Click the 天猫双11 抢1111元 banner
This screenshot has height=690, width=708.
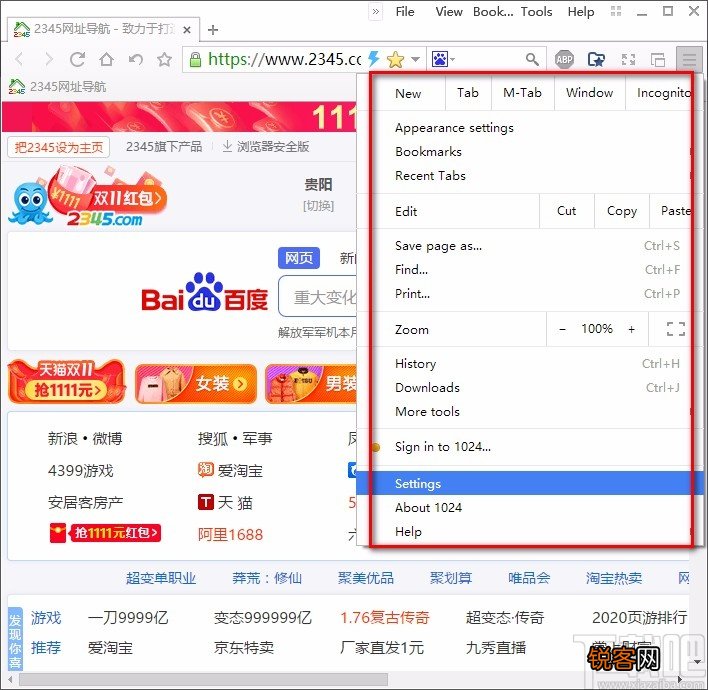point(66,382)
